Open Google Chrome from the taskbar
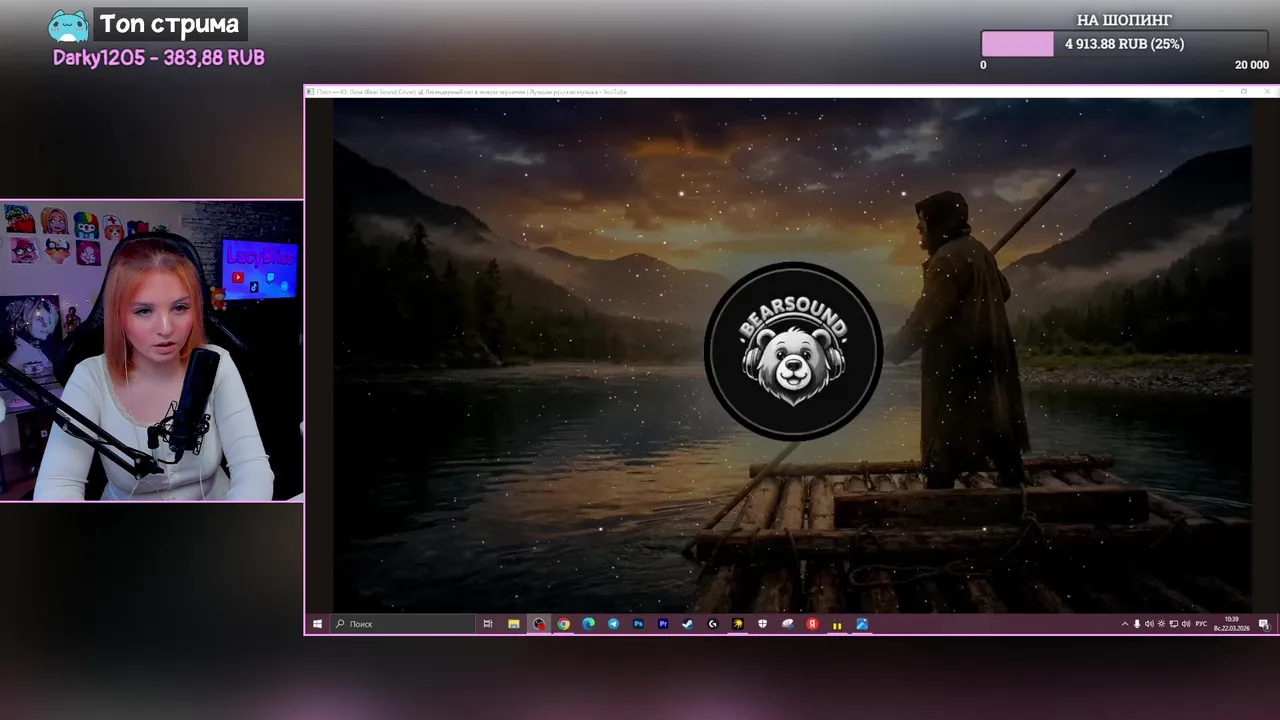The height and width of the screenshot is (720, 1280). (x=564, y=624)
